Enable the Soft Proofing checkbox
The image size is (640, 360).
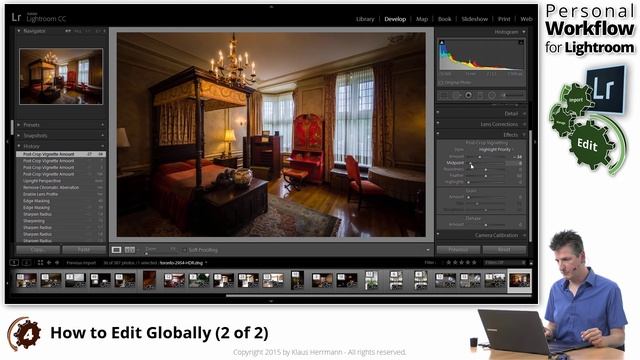[x=184, y=250]
